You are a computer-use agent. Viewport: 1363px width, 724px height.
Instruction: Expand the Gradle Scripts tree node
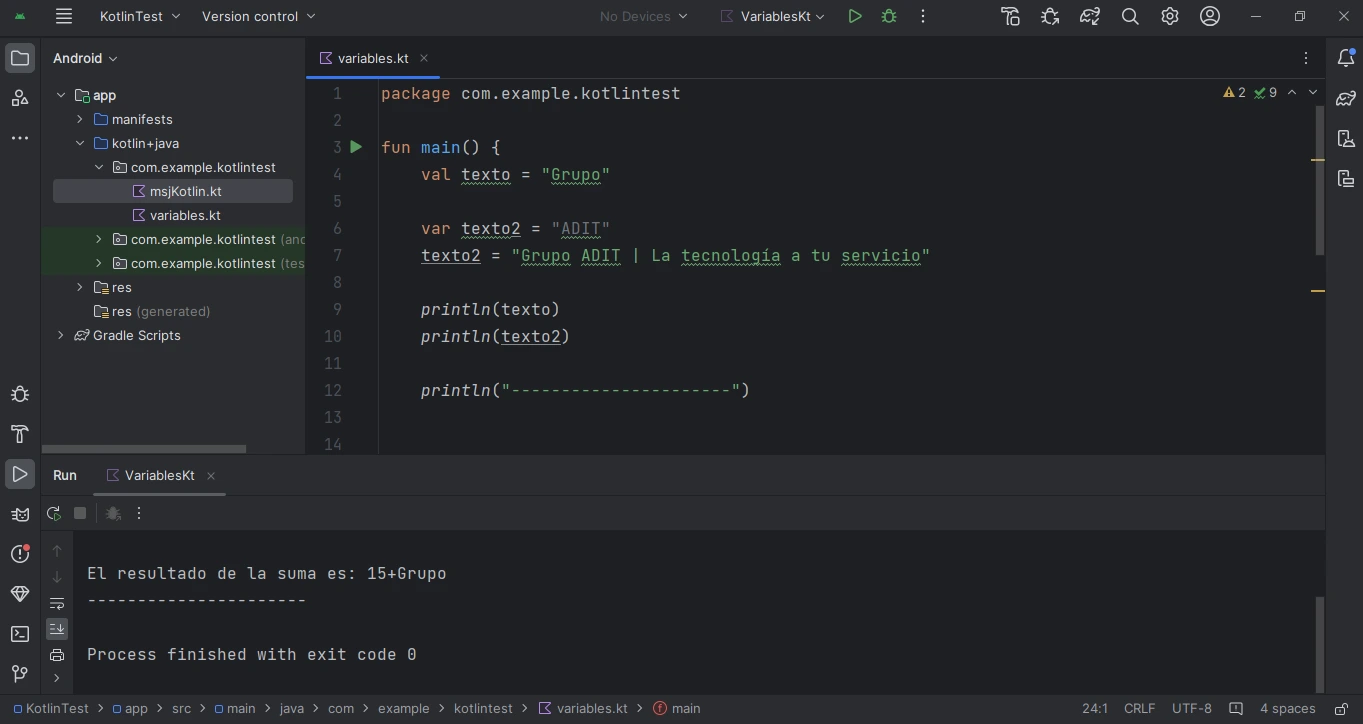pos(61,335)
